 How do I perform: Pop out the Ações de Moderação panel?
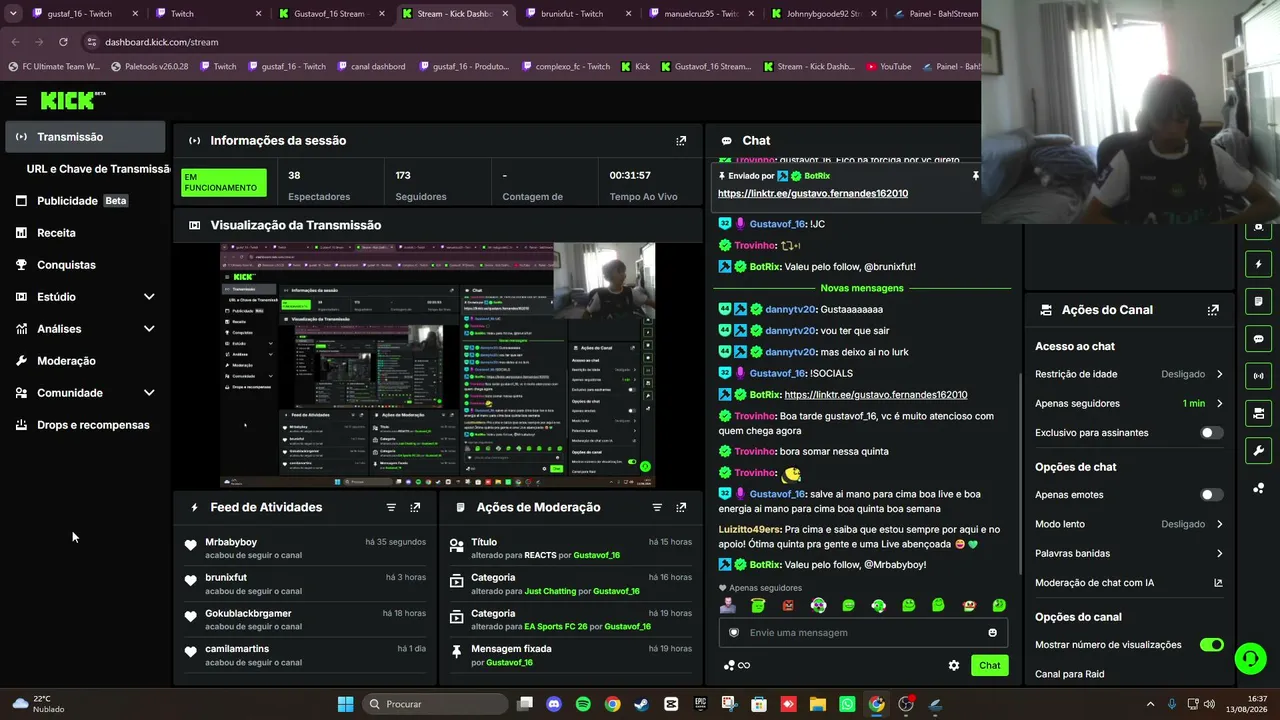[681, 507]
